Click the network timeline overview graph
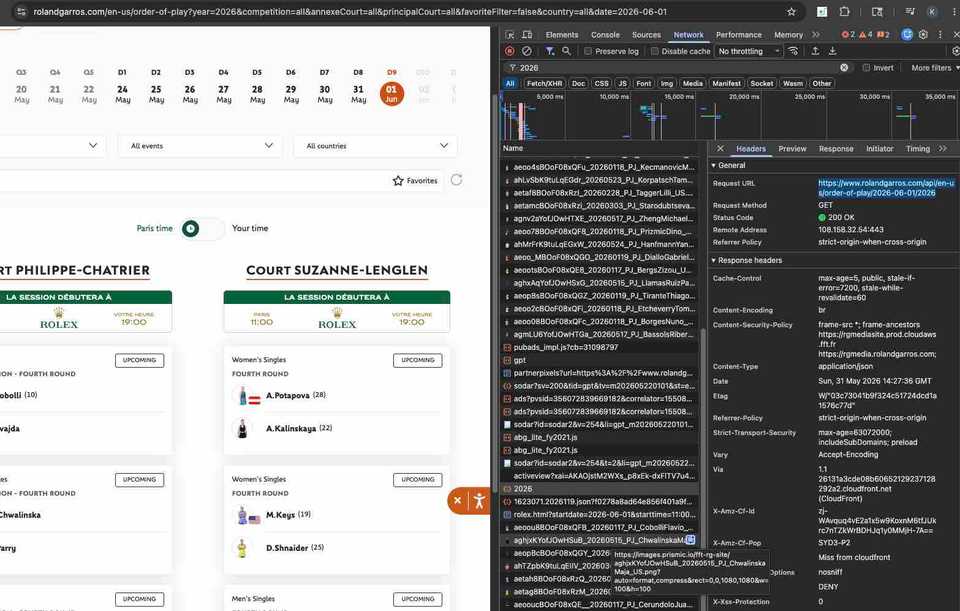 (x=730, y=116)
